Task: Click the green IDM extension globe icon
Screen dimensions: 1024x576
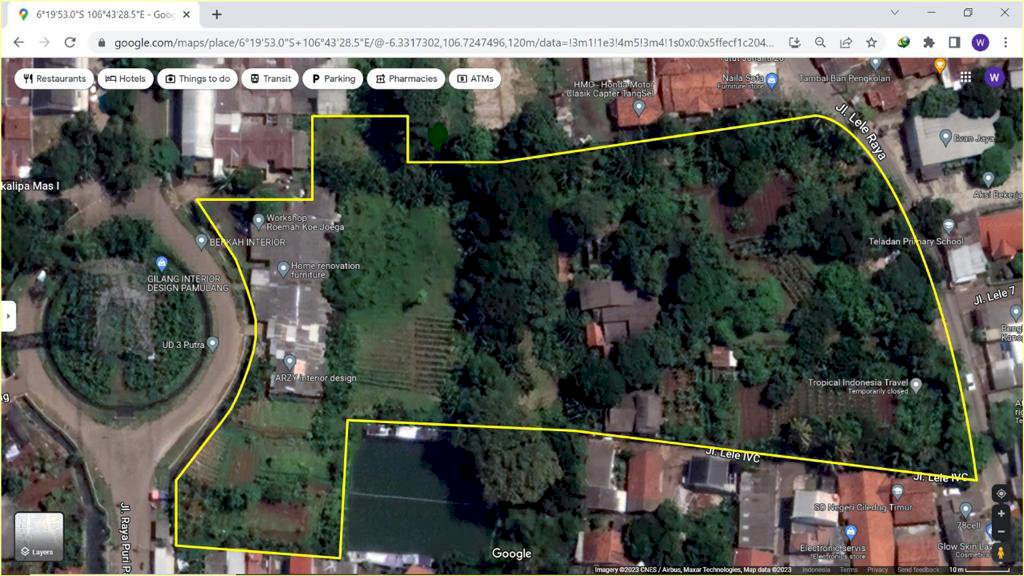Action: tap(903, 42)
